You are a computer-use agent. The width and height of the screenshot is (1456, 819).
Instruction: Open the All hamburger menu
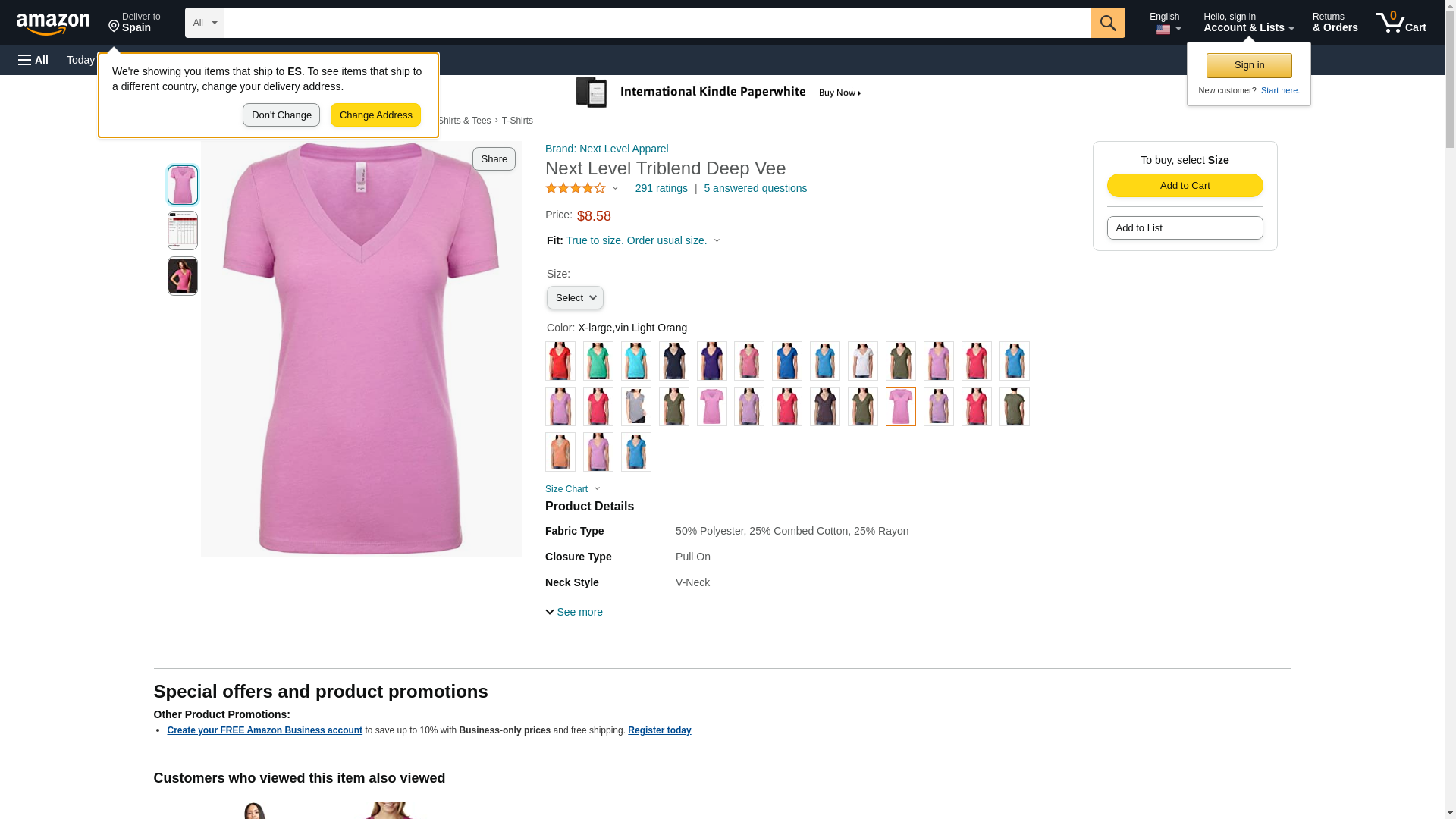33,60
